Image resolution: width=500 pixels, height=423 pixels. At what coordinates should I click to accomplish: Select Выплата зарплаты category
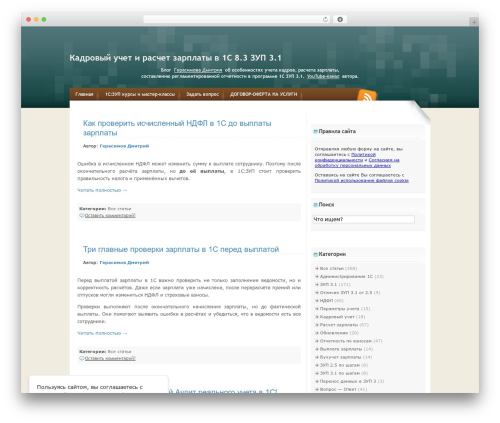pos(341,349)
